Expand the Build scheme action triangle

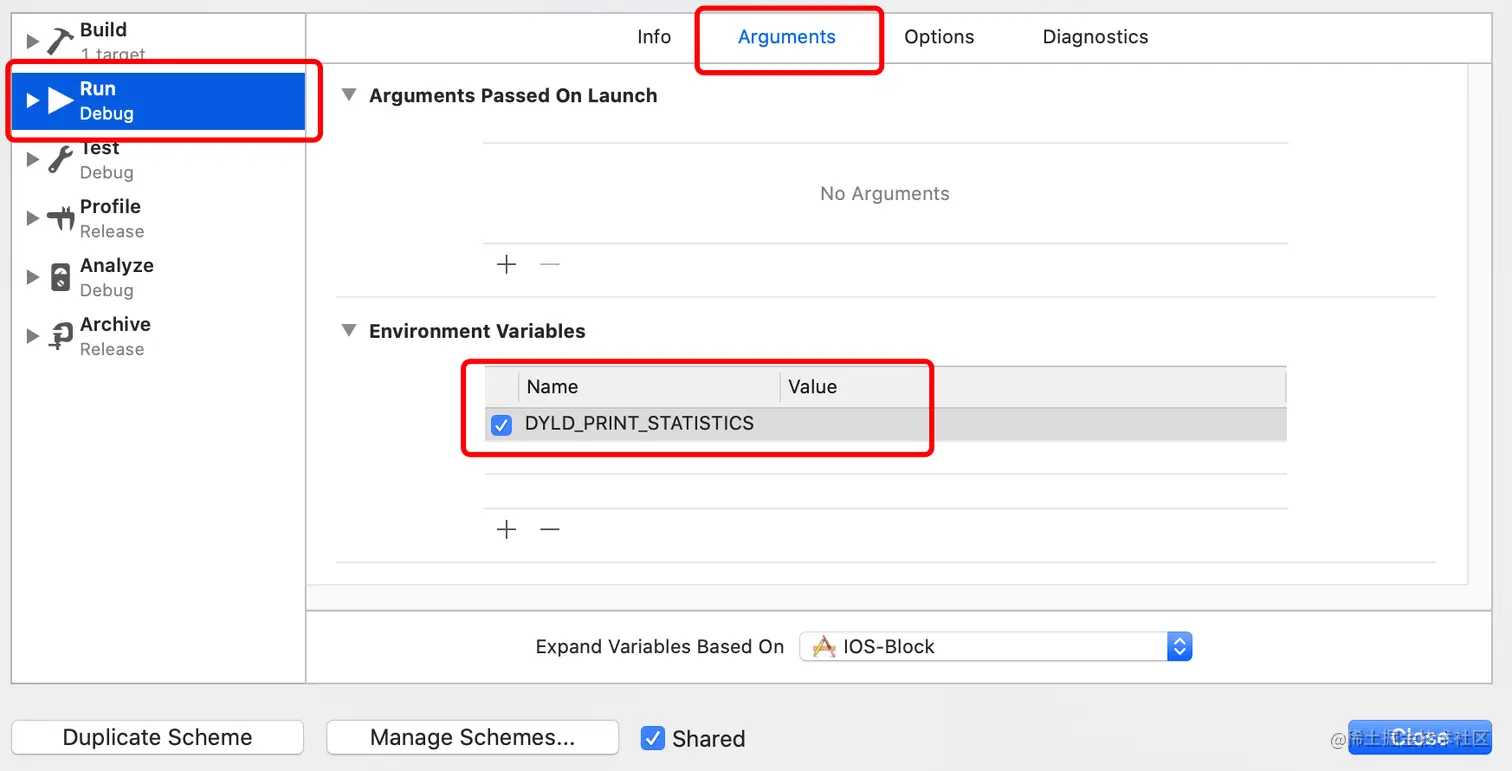click(x=33, y=42)
